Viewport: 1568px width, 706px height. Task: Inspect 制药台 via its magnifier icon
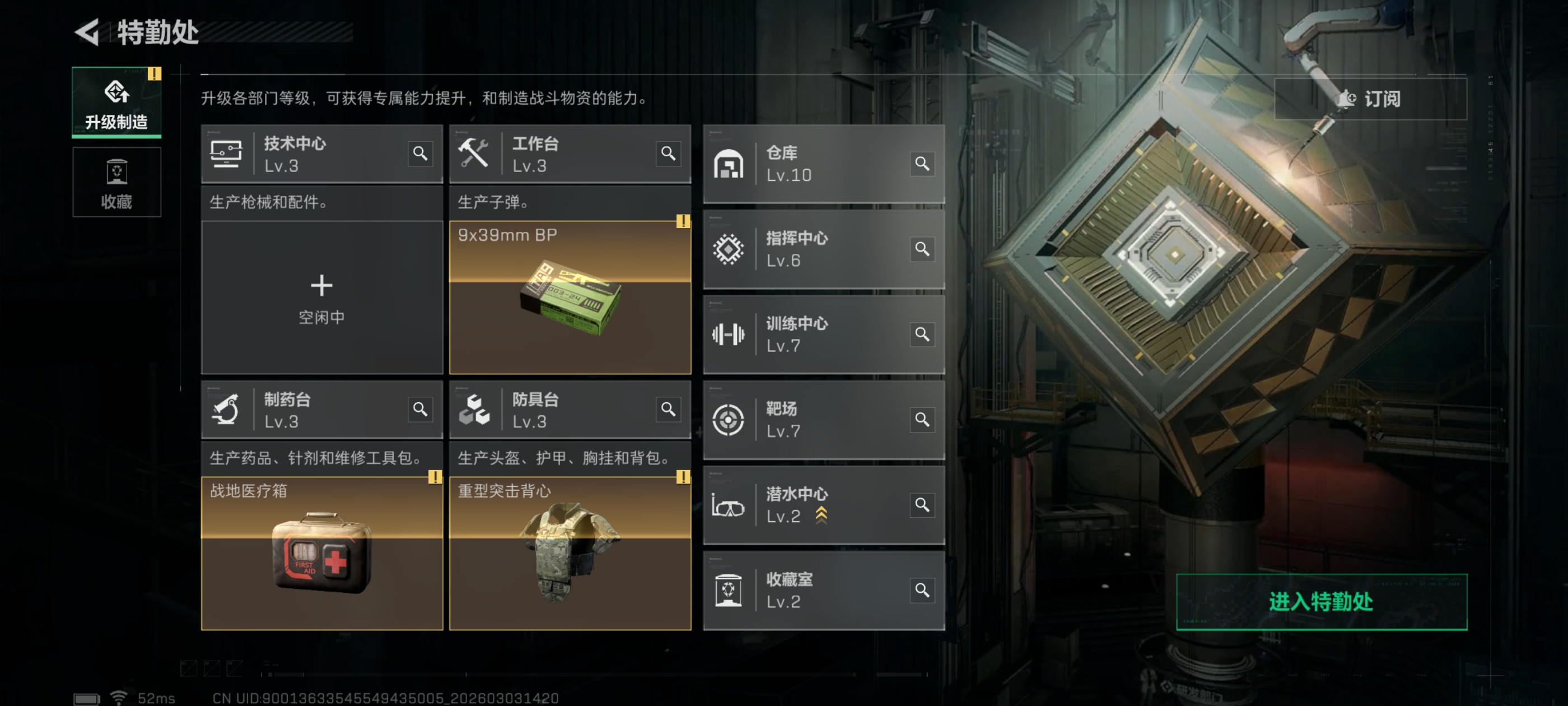point(420,410)
